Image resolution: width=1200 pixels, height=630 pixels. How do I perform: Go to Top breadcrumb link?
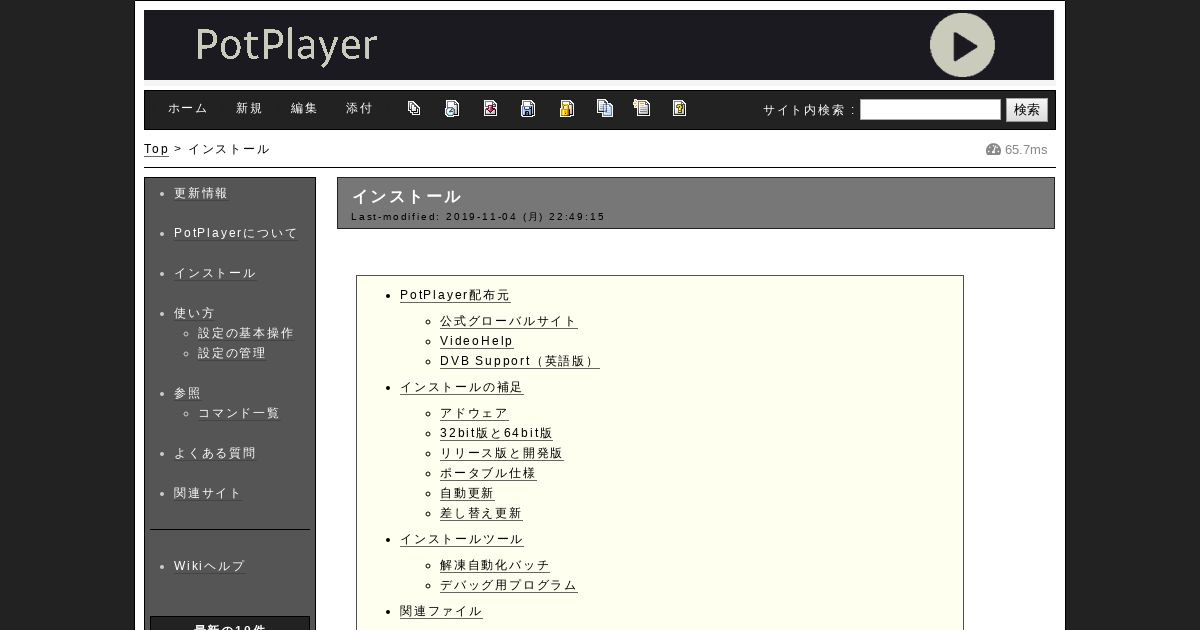click(x=156, y=149)
